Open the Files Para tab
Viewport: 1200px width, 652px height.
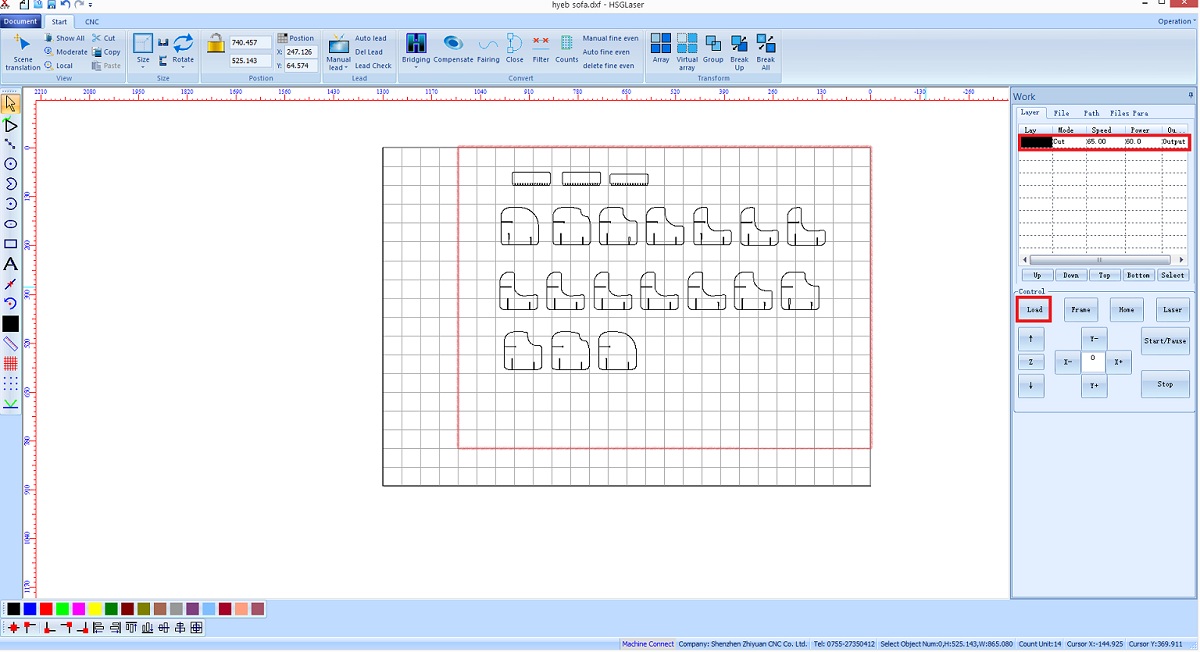coord(1129,113)
